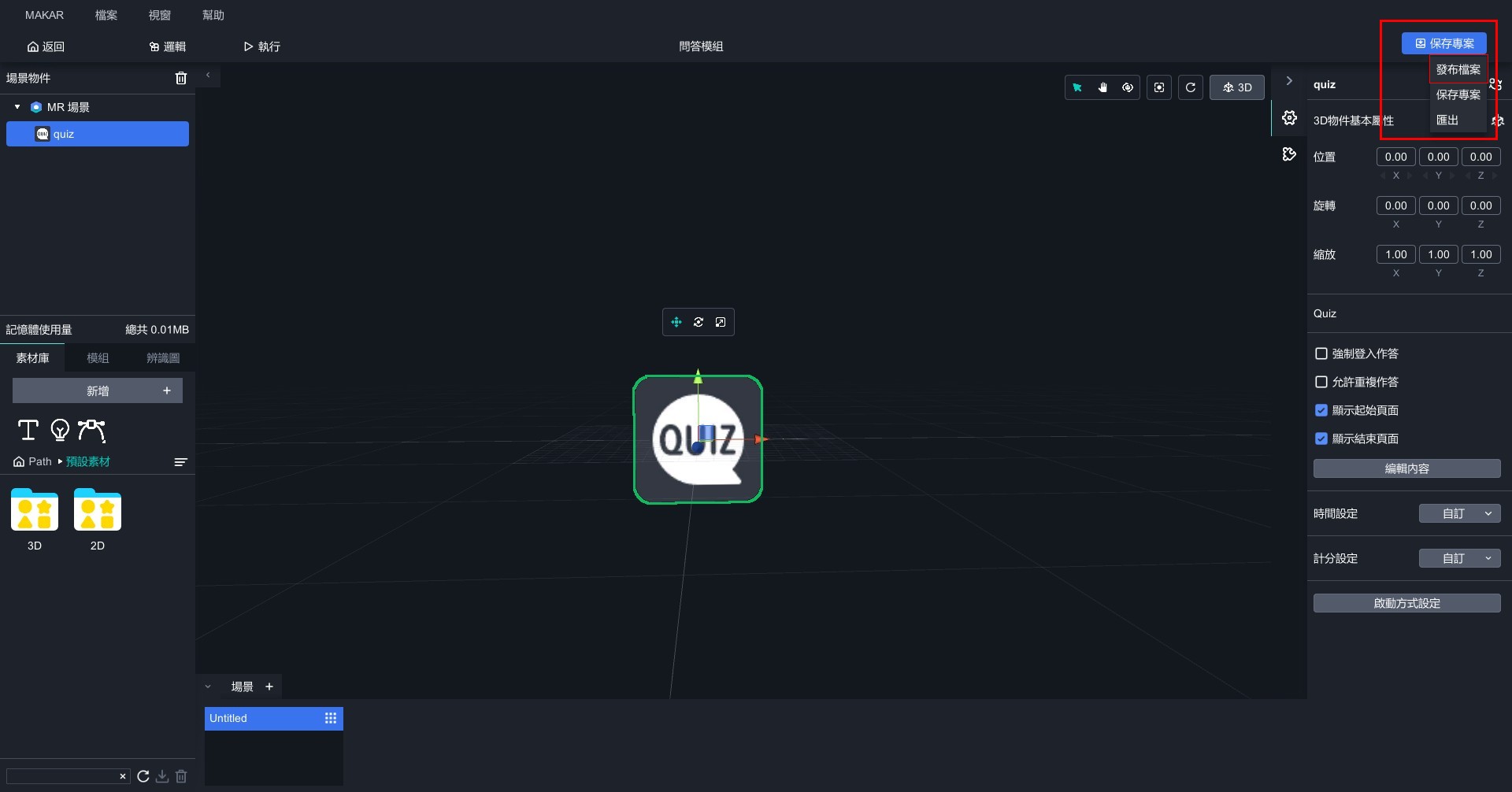This screenshot has height=792, width=1512.
Task: Click the position X value field
Action: pos(1395,157)
